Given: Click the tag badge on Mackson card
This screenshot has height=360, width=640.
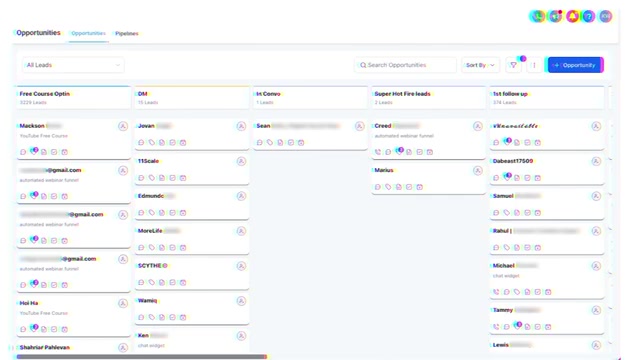Looking at the screenshot, I should click(x=34, y=151).
